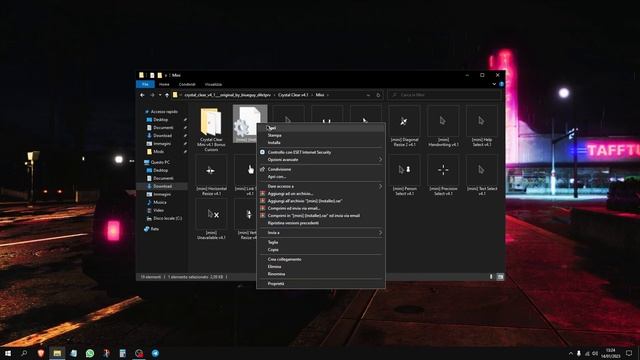Click the Condivisione context menu entry
Screen dimensions: 640x360
click(x=320, y=169)
